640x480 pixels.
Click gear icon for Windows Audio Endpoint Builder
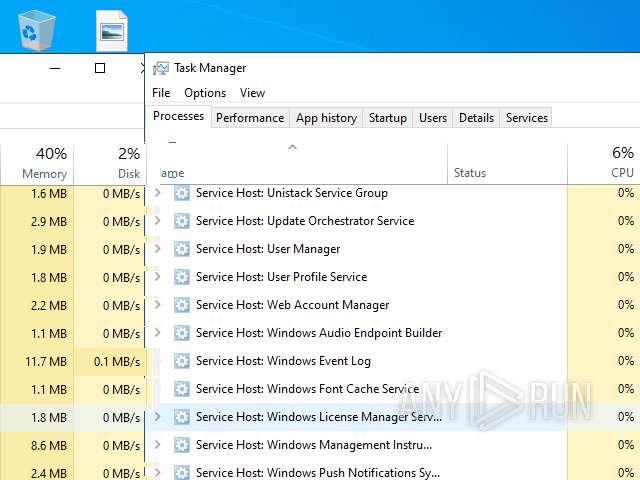(x=182, y=333)
